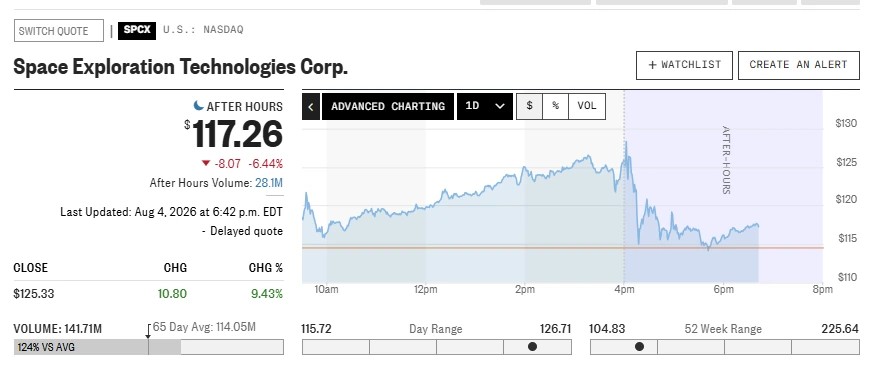Viewport: 879px width, 368px height.
Task: Open the 1D time range dropdown
Action: [485, 107]
